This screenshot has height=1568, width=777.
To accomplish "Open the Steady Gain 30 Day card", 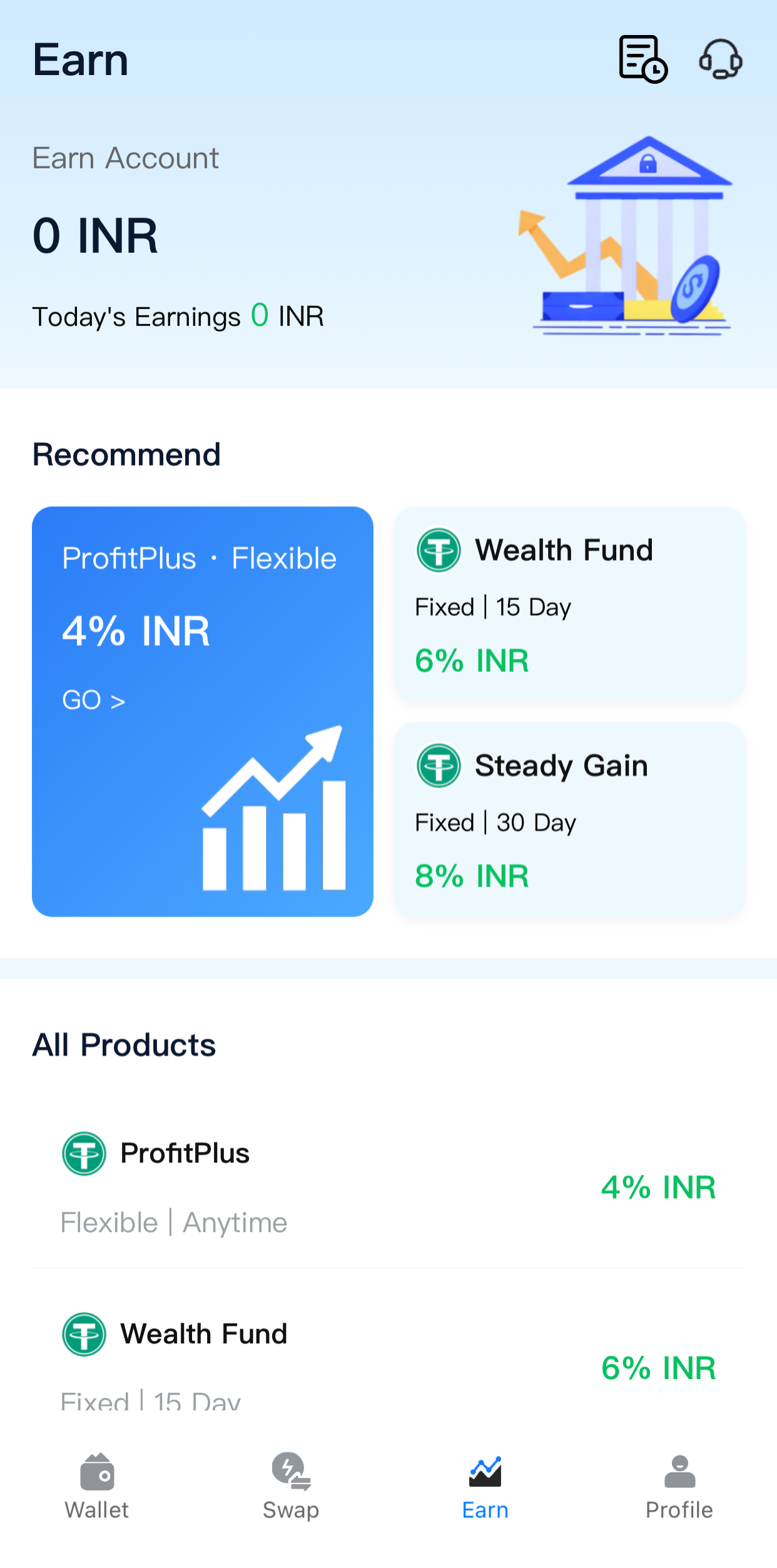I will pos(569,820).
